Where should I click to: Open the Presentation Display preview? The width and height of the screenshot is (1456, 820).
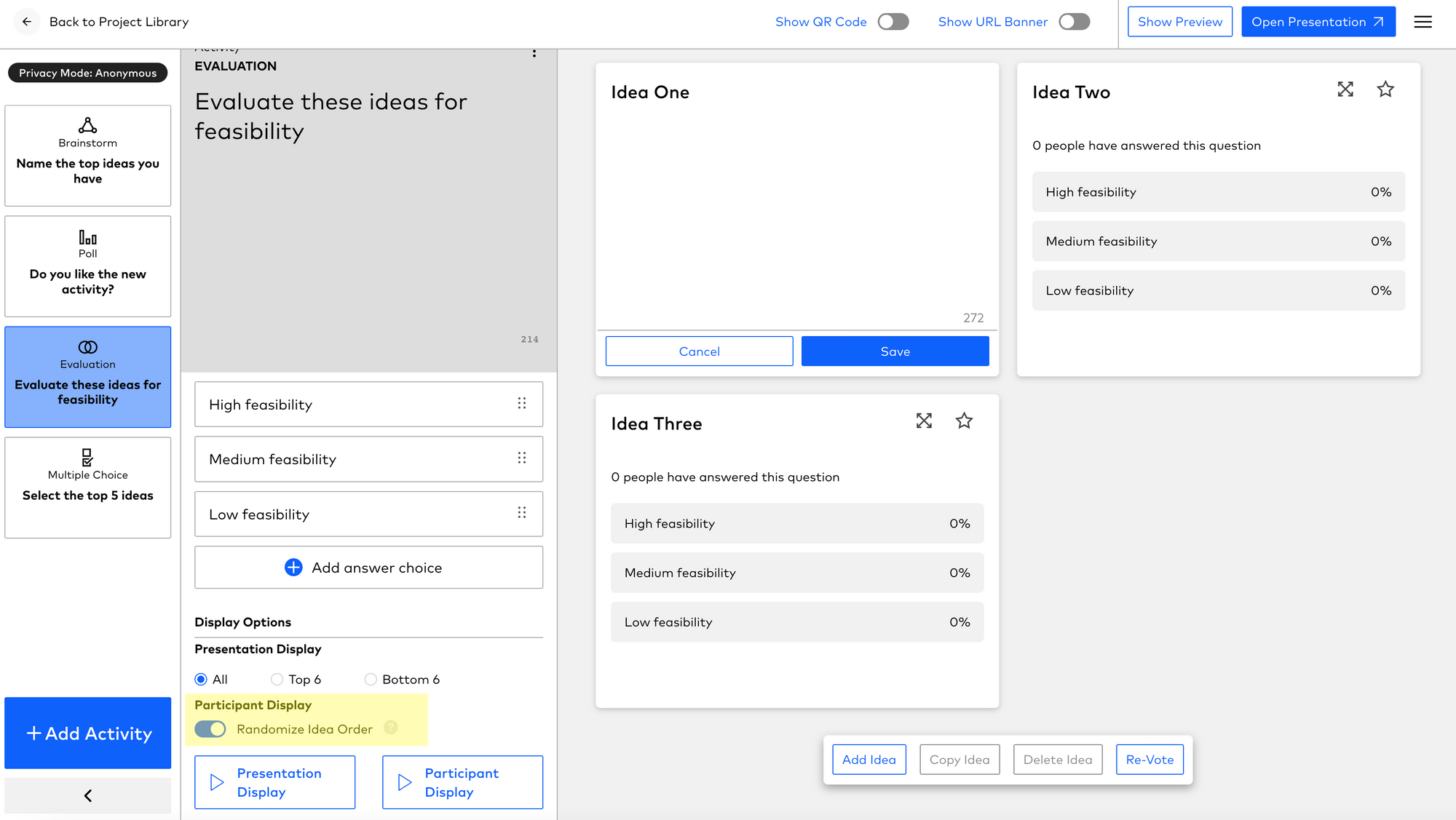coord(275,782)
